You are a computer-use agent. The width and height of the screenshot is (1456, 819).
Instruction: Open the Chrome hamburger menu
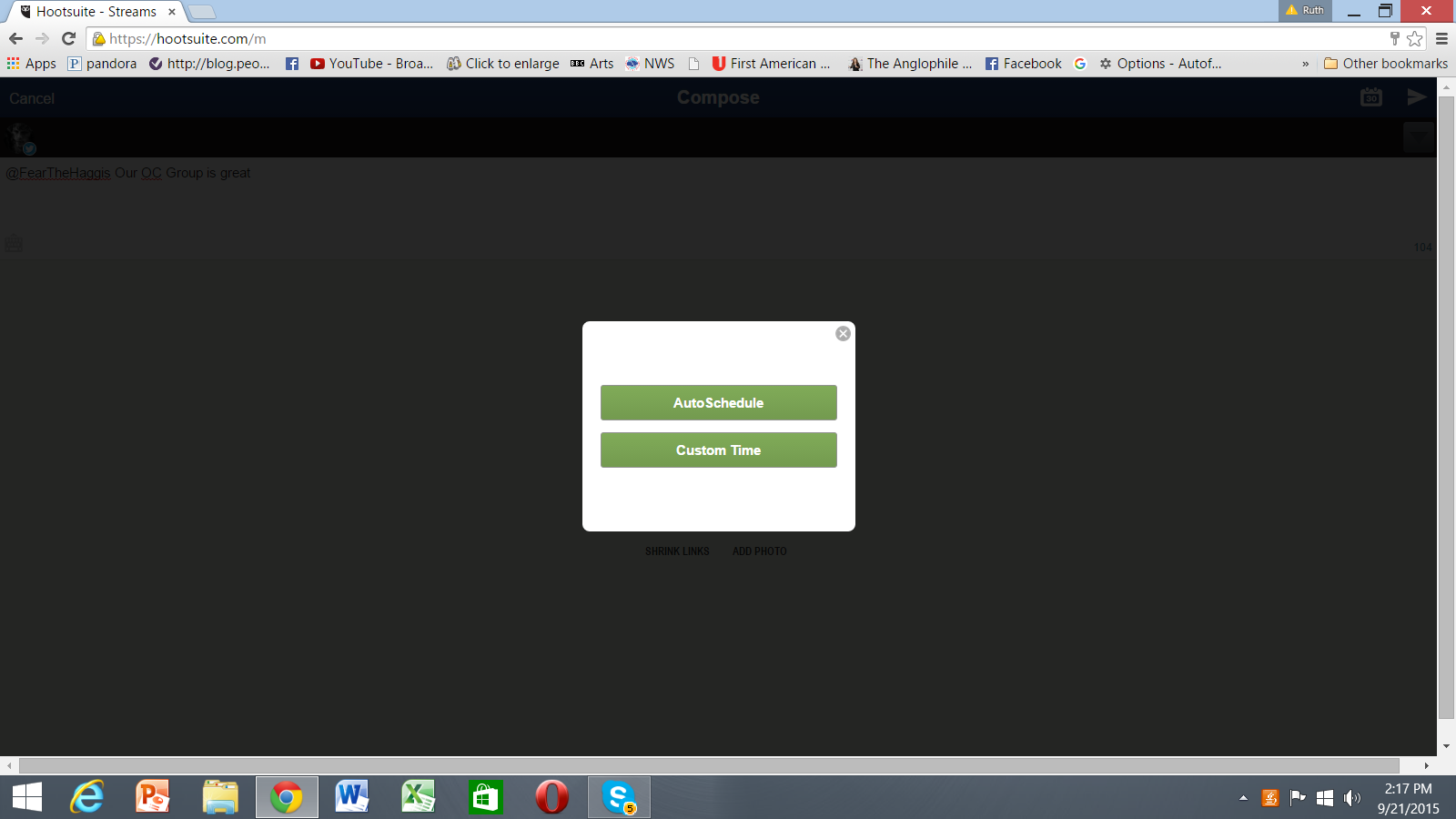(x=1441, y=38)
